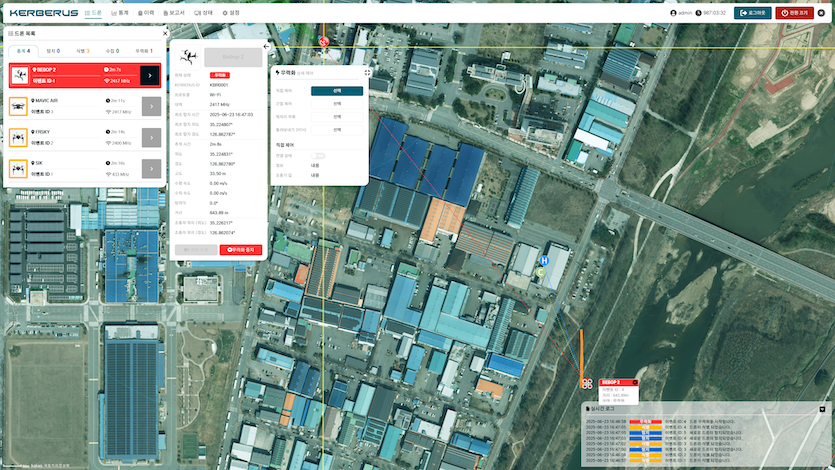Click the fullscreen icon in 무력화 panel
This screenshot has height=470, width=835.
point(367,72)
